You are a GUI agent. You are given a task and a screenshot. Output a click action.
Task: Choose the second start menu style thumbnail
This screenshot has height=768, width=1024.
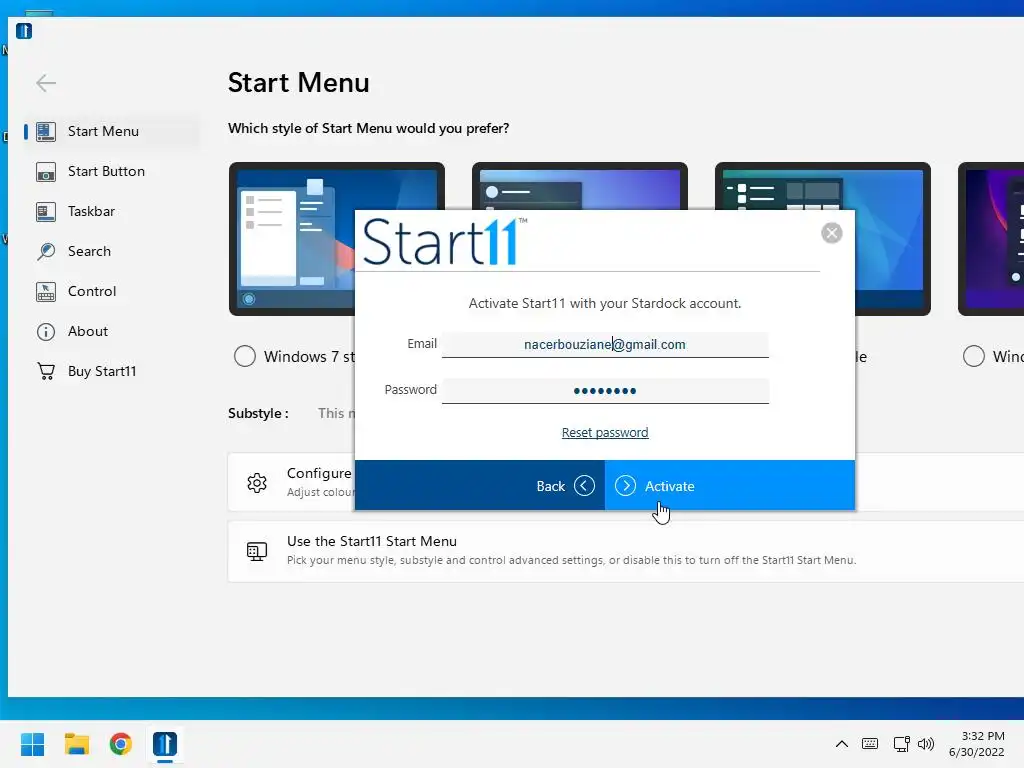pyautogui.click(x=579, y=185)
